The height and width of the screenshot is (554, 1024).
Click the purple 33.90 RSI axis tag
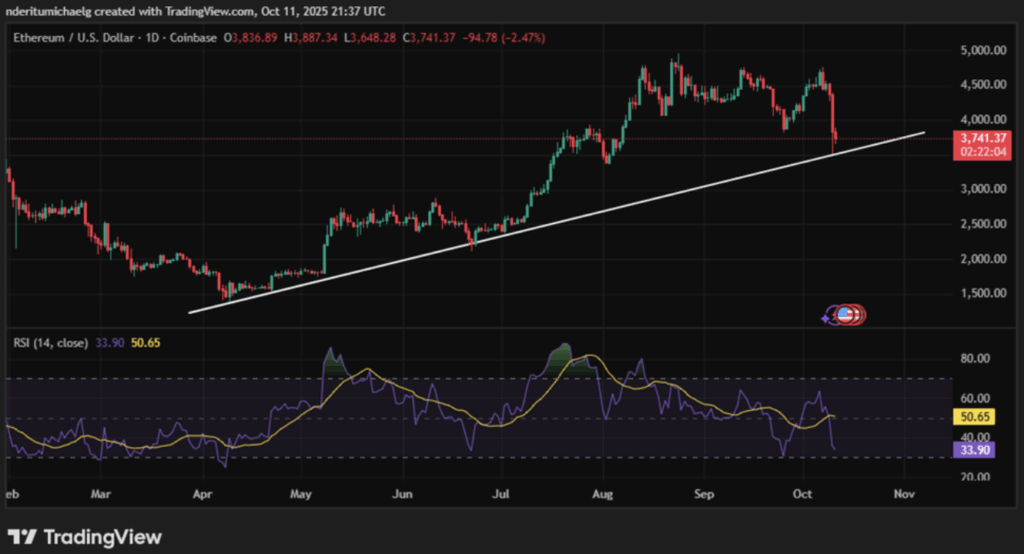point(977,451)
